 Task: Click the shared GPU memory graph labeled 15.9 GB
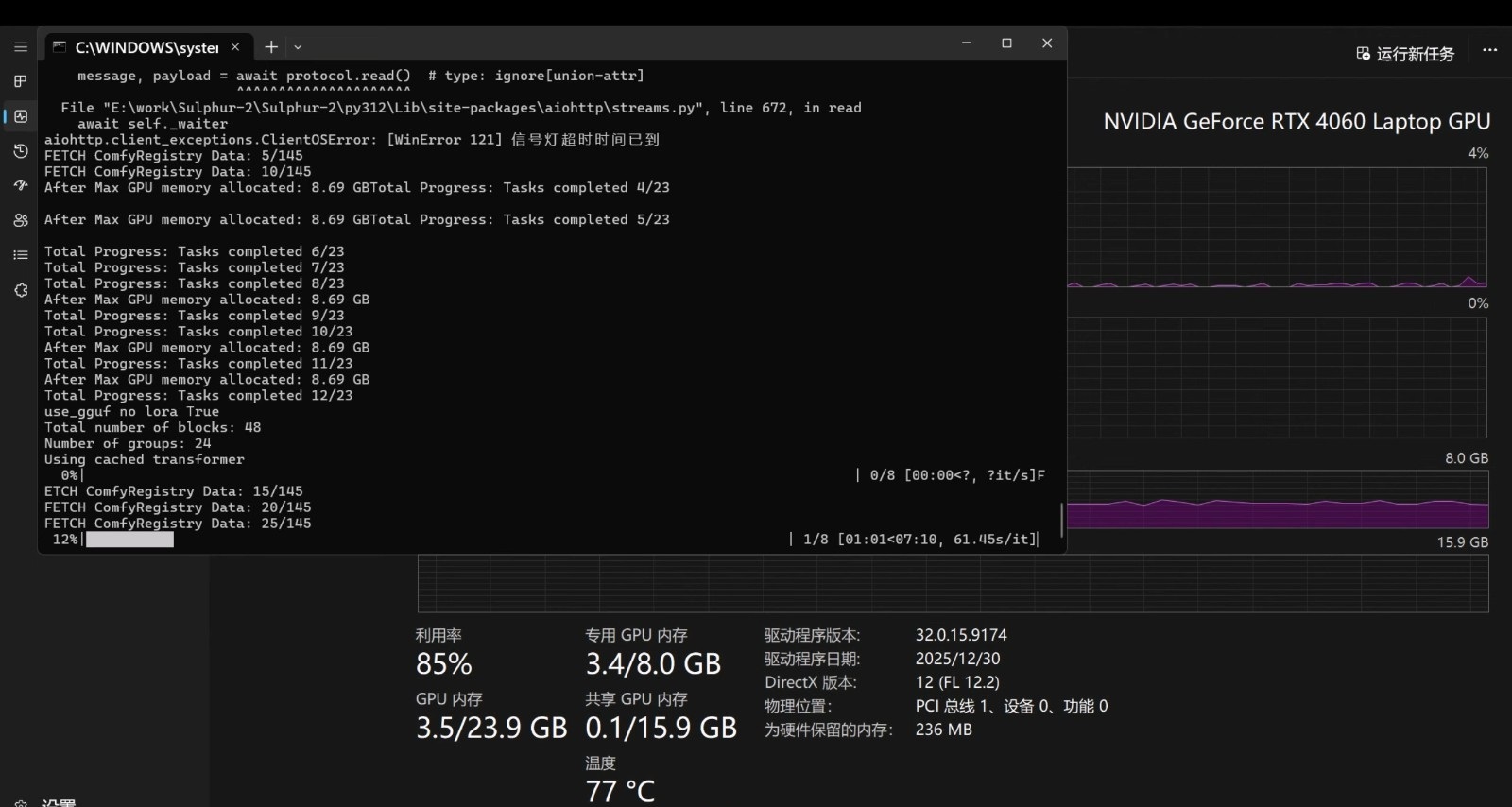tap(954, 584)
